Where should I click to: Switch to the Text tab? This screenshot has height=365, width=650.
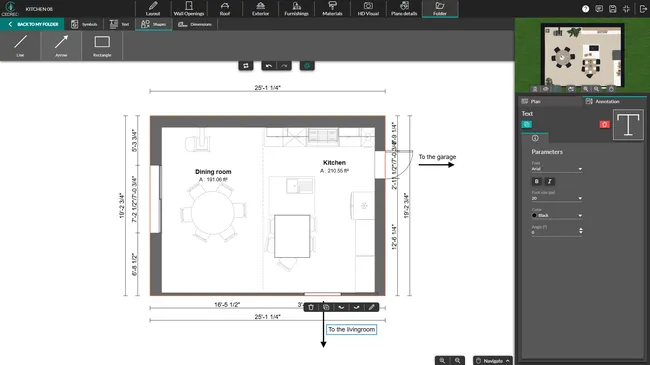point(119,24)
